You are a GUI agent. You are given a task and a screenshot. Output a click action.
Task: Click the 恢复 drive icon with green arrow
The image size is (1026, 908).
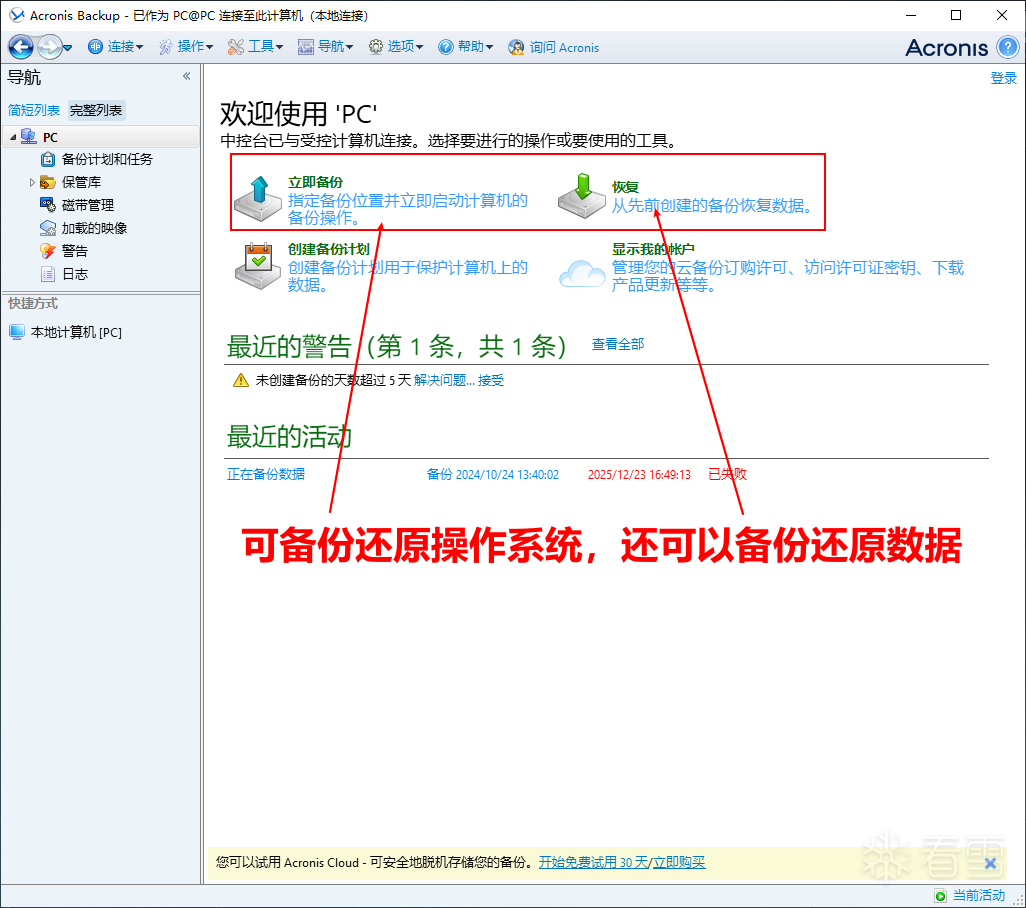582,196
